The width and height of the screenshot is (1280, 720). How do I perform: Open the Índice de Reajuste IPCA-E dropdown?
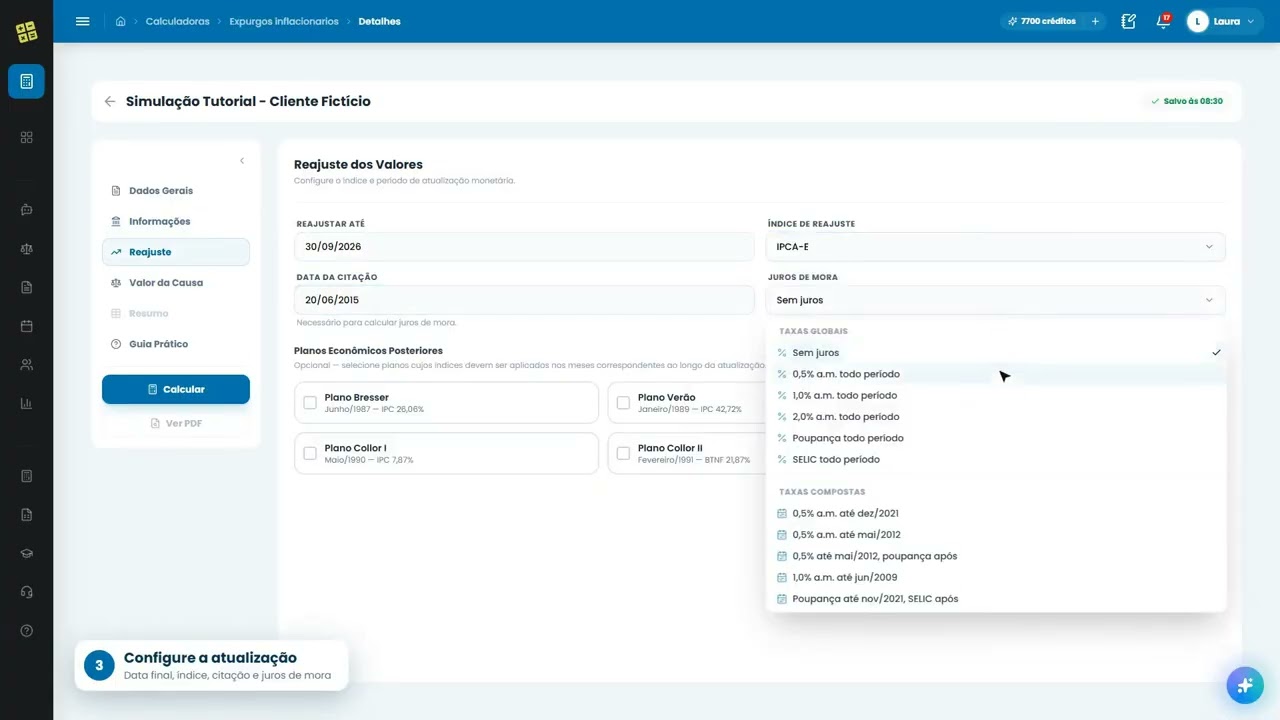point(995,247)
